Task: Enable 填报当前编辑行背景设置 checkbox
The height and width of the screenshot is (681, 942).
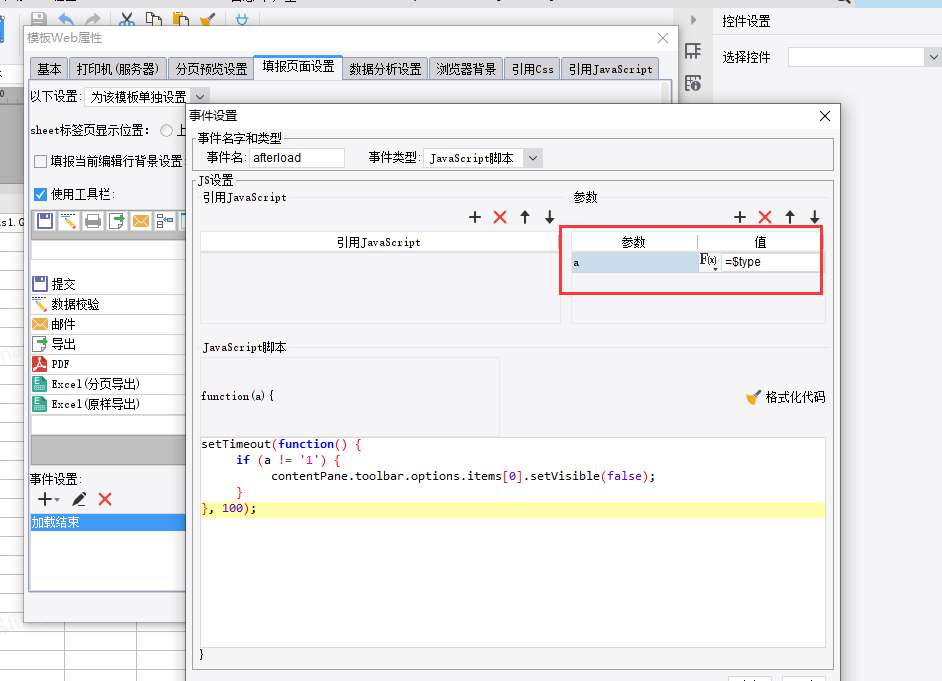Action: click(41, 161)
